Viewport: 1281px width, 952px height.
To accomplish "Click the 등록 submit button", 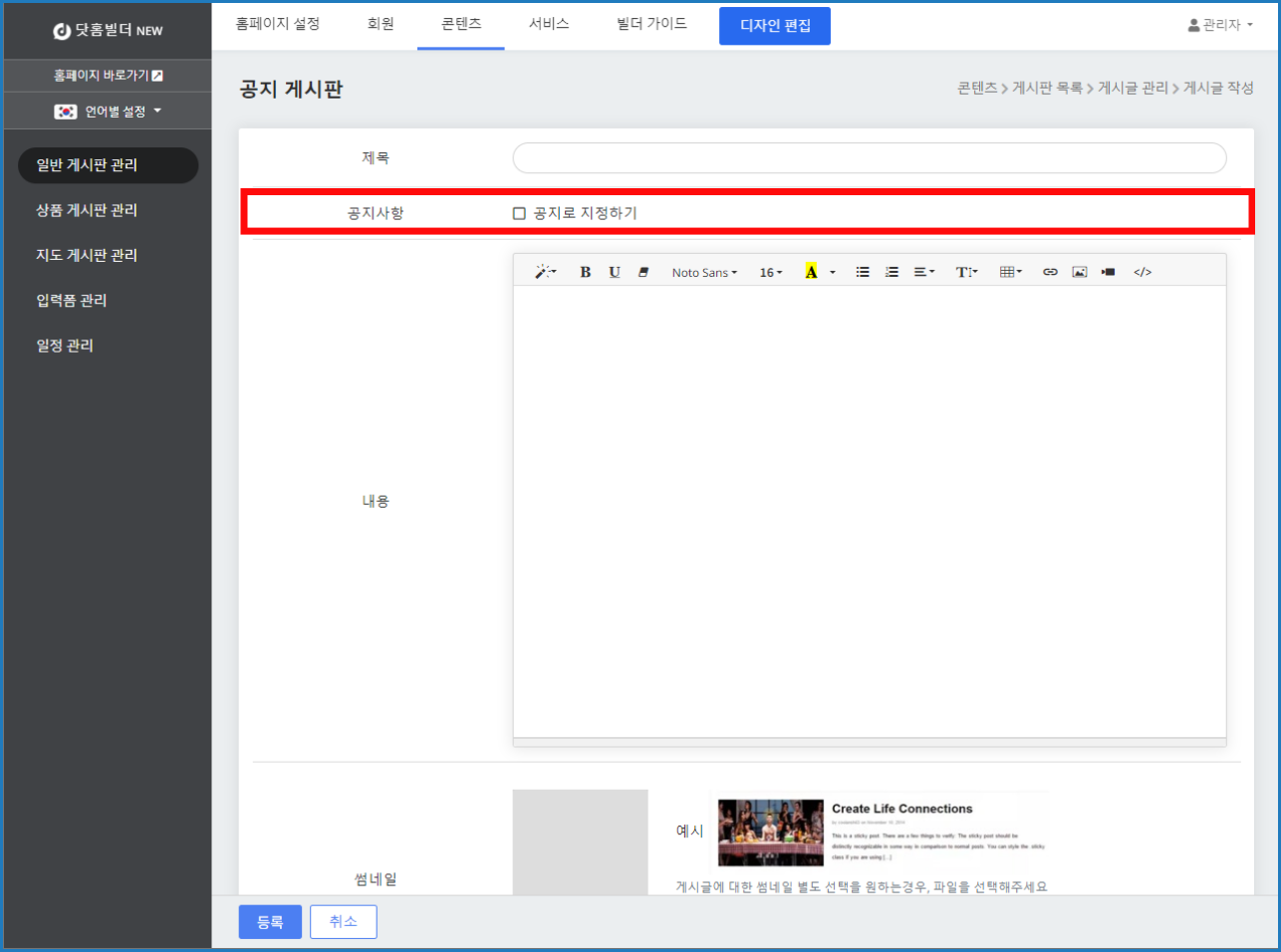I will coord(270,922).
